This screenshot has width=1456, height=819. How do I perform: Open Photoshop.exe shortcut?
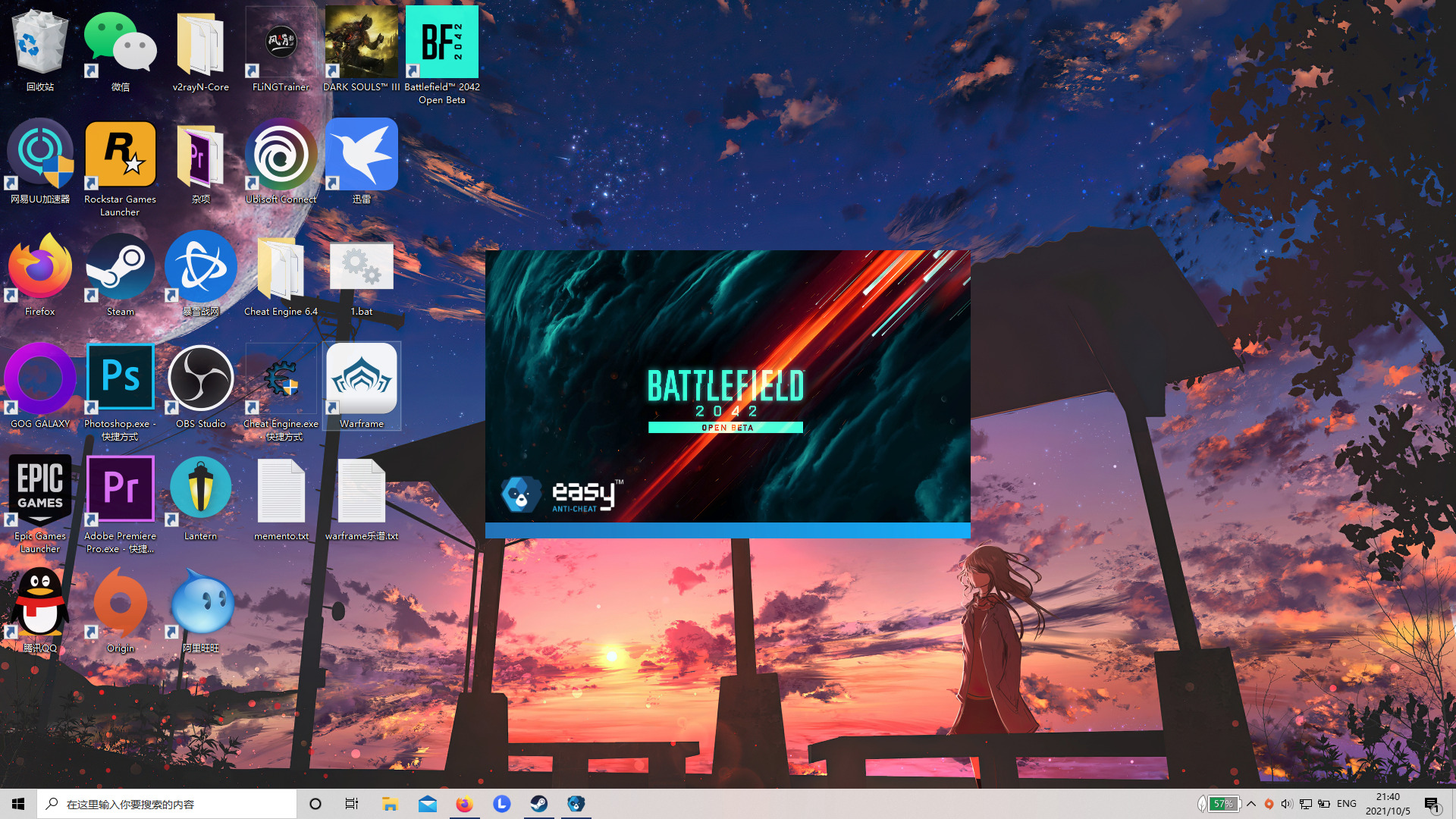[121, 392]
